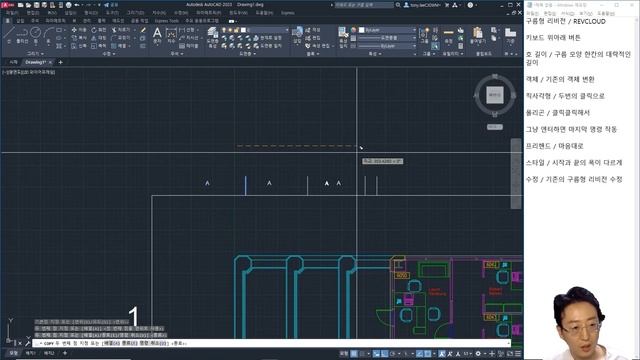Toggle object snap tracking in status bar
This screenshot has height=360, width=640.
tap(419, 353)
